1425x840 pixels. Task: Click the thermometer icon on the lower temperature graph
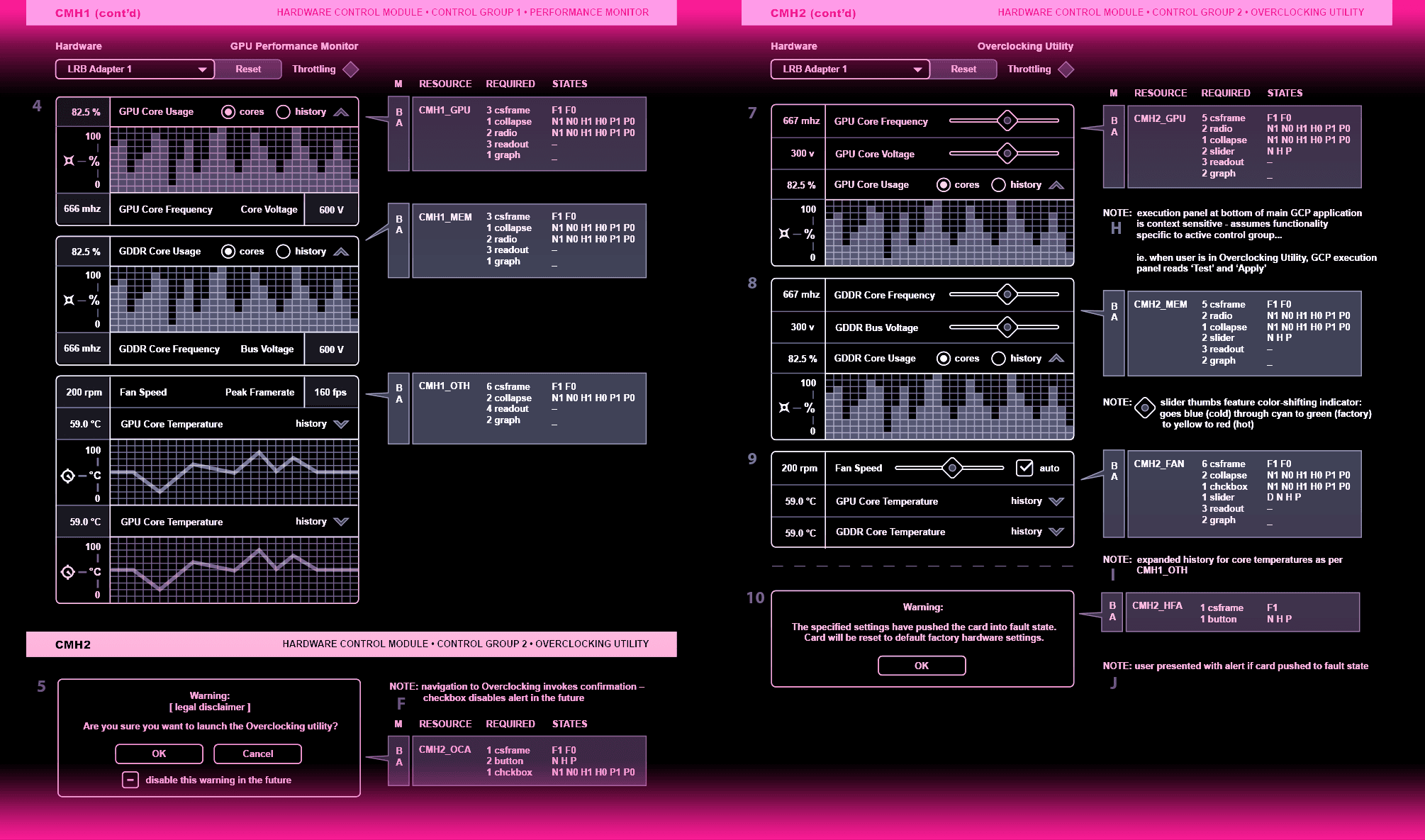pyautogui.click(x=68, y=572)
